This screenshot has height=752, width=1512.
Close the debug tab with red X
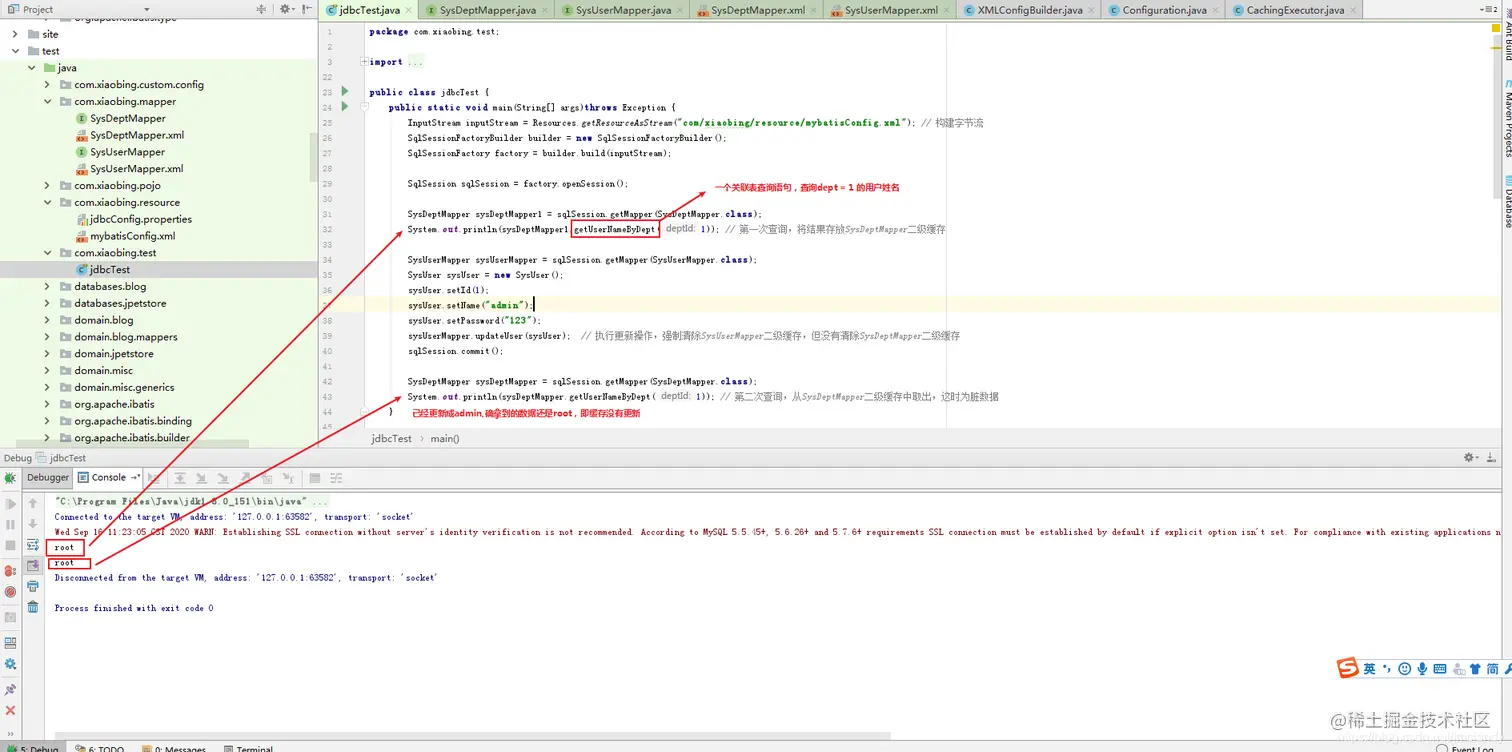coord(10,711)
